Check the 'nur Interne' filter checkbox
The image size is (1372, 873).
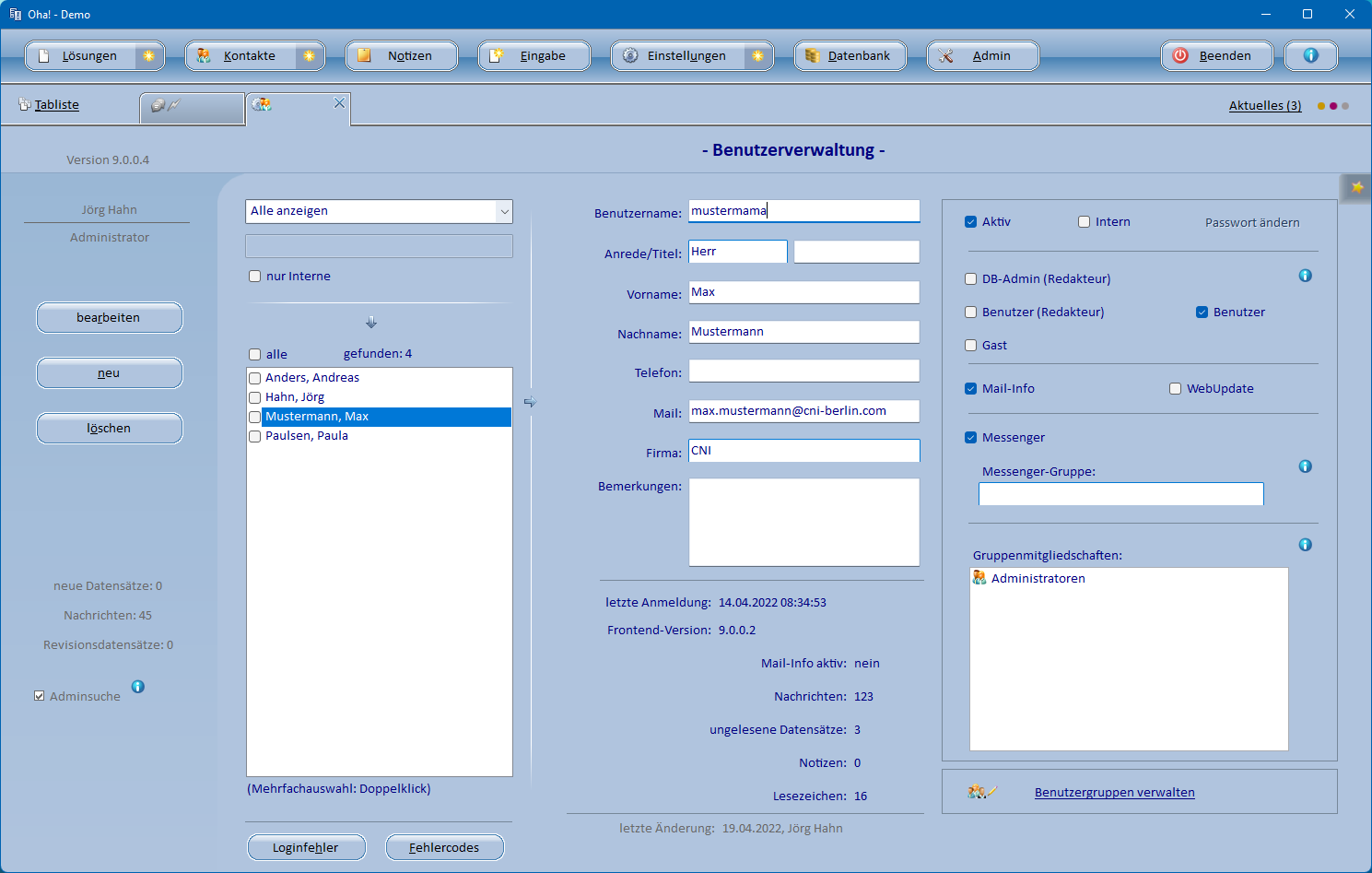(255, 277)
